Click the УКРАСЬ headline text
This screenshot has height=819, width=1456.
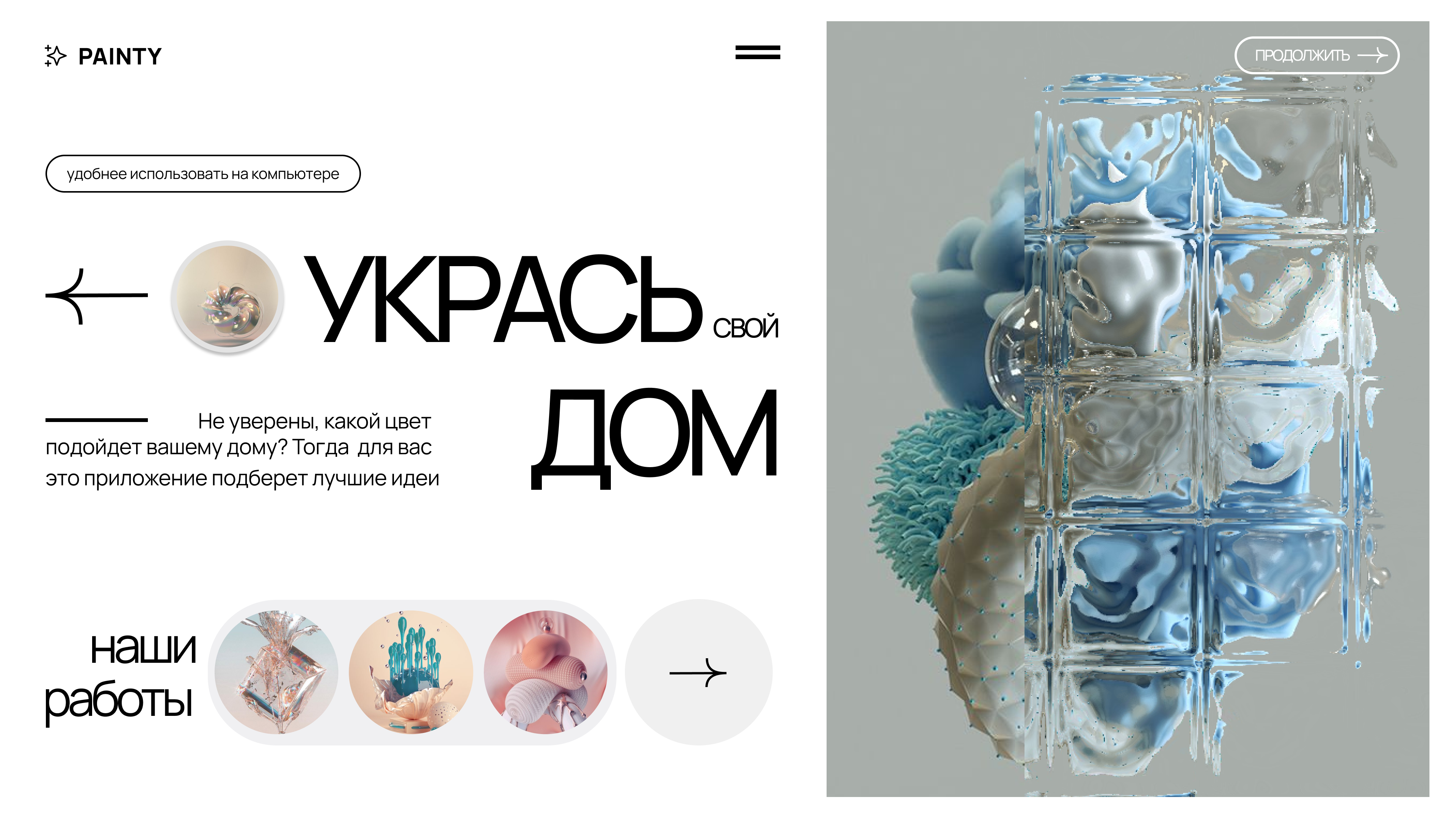(503, 300)
